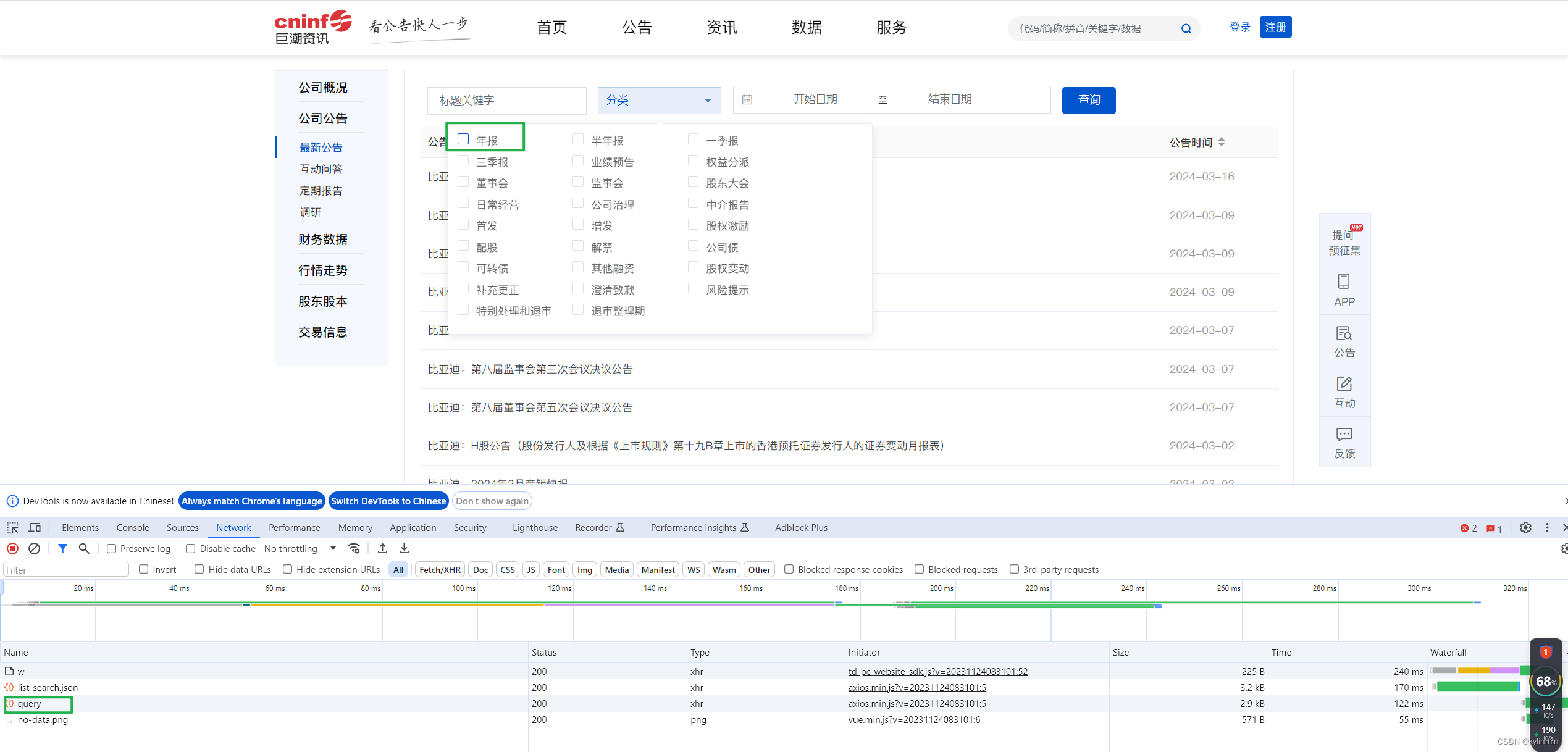Click Always match Chrome's language button
The image size is (1568, 752).
pyautogui.click(x=252, y=501)
